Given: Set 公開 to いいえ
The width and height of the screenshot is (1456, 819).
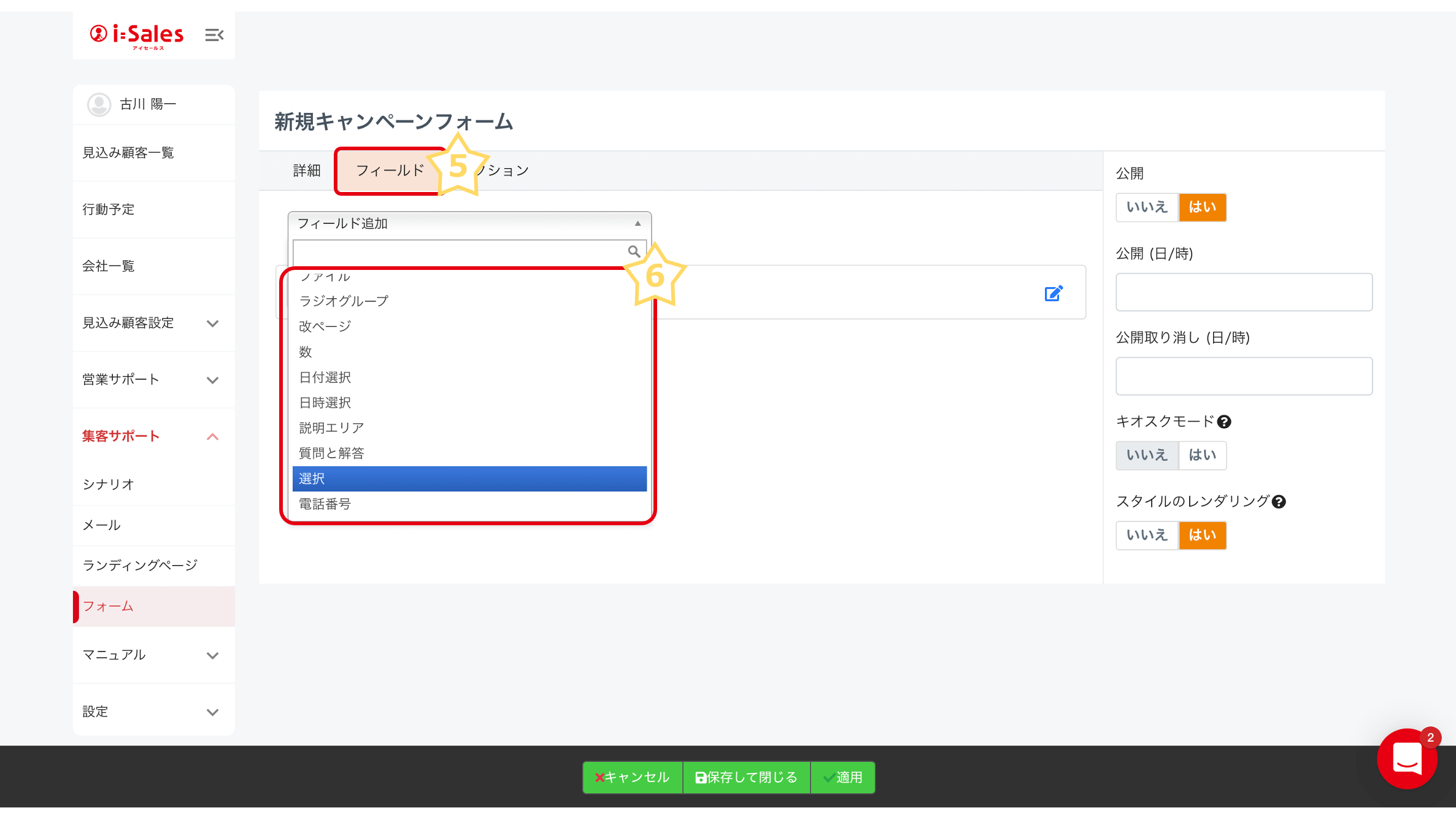Looking at the screenshot, I should [1146, 207].
